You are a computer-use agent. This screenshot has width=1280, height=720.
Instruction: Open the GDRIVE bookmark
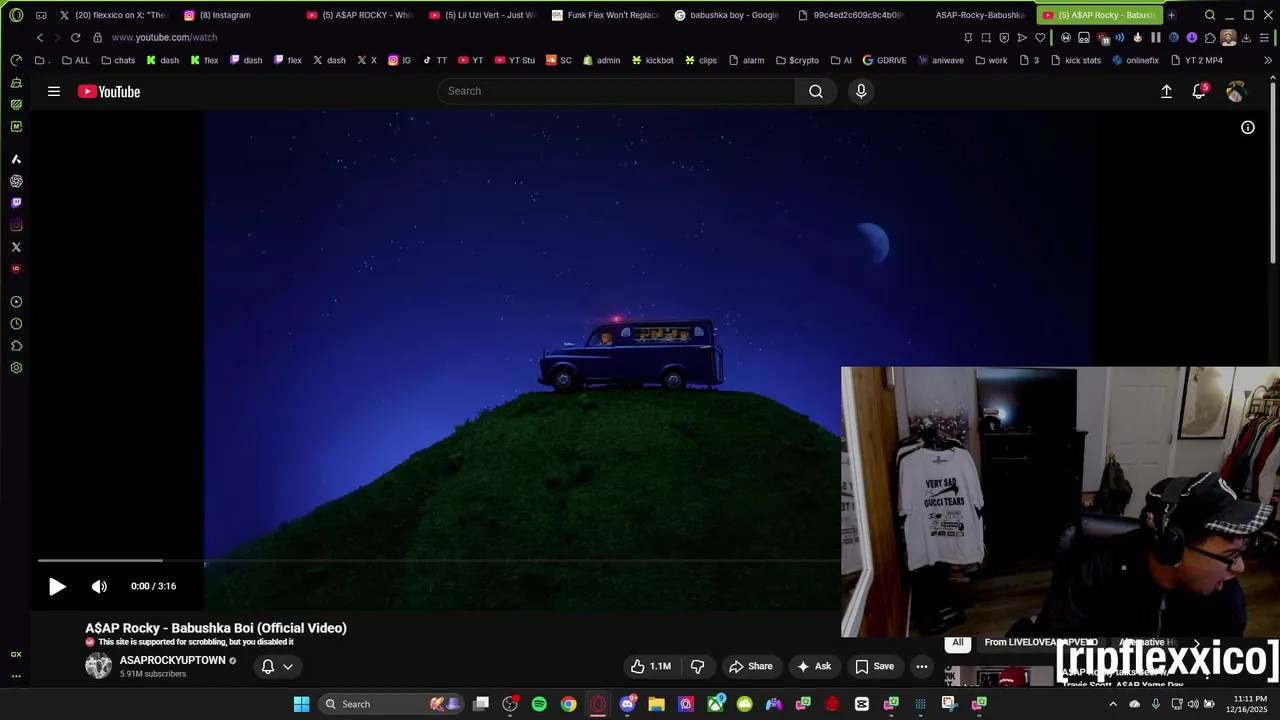point(884,60)
